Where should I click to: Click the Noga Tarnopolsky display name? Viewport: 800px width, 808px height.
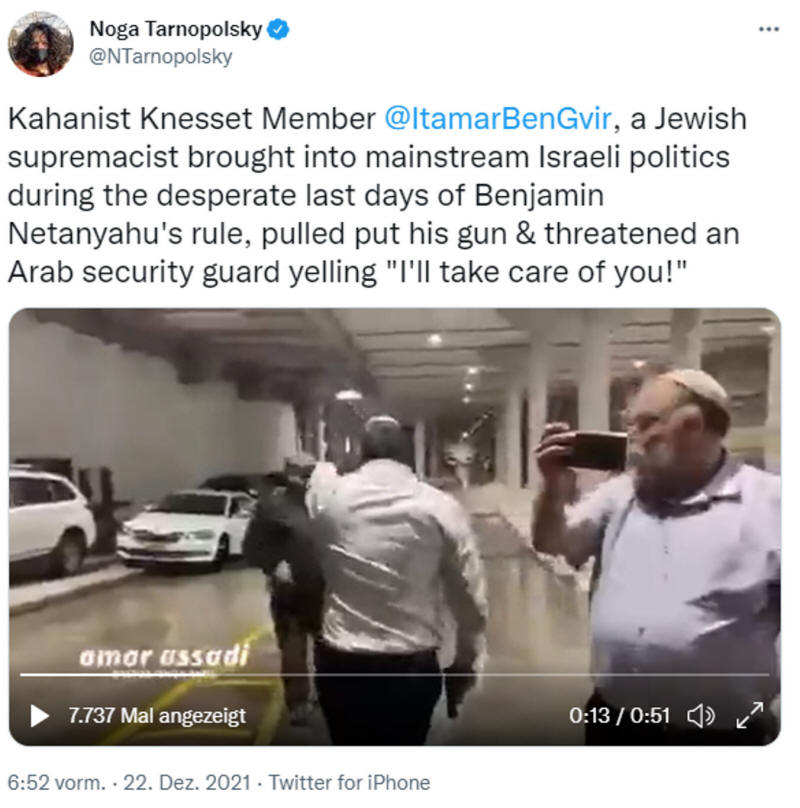(x=176, y=29)
